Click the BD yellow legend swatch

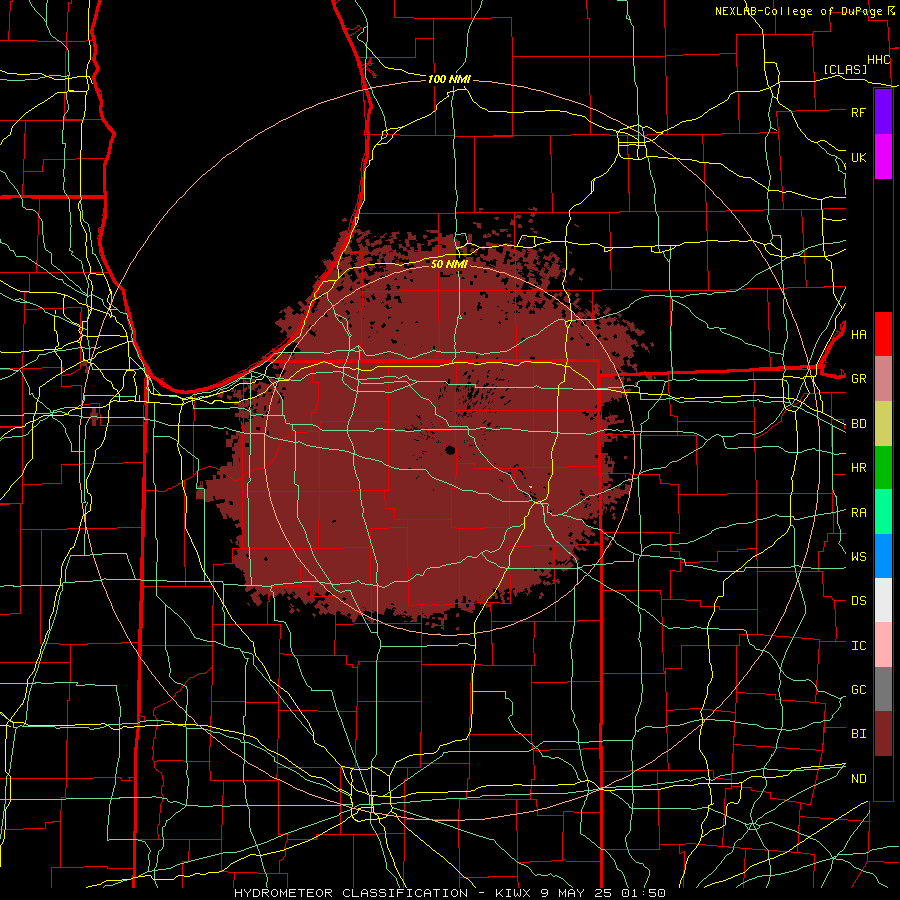click(x=883, y=424)
